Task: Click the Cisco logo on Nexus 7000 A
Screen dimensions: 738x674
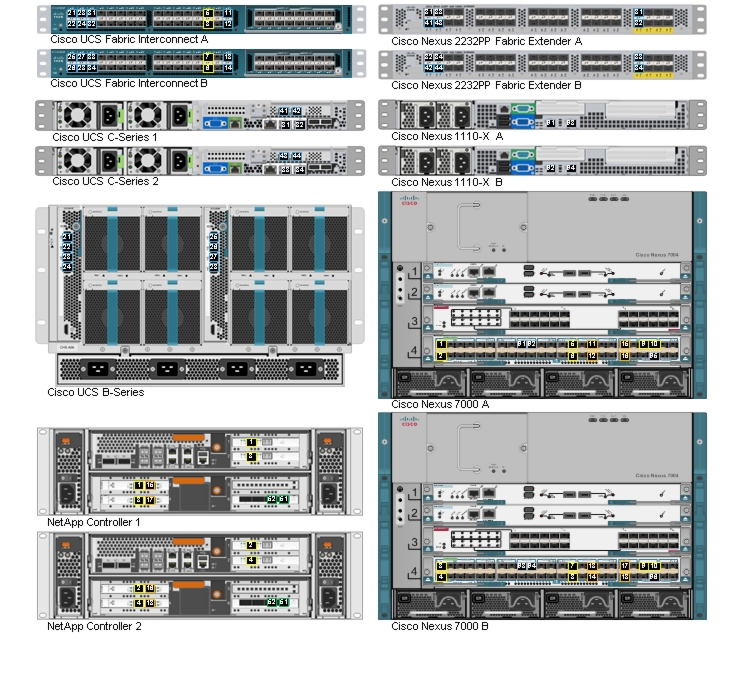Action: coord(409,200)
